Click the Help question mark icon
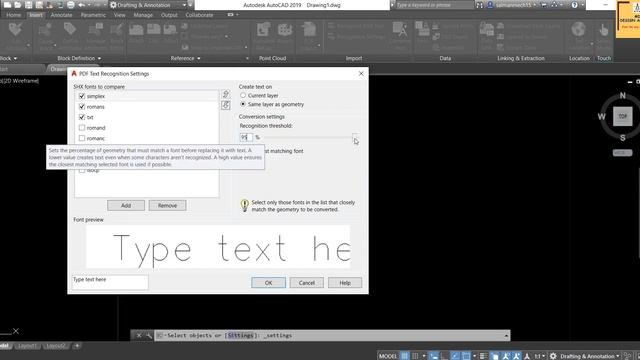640x360 pixels. point(575,5)
